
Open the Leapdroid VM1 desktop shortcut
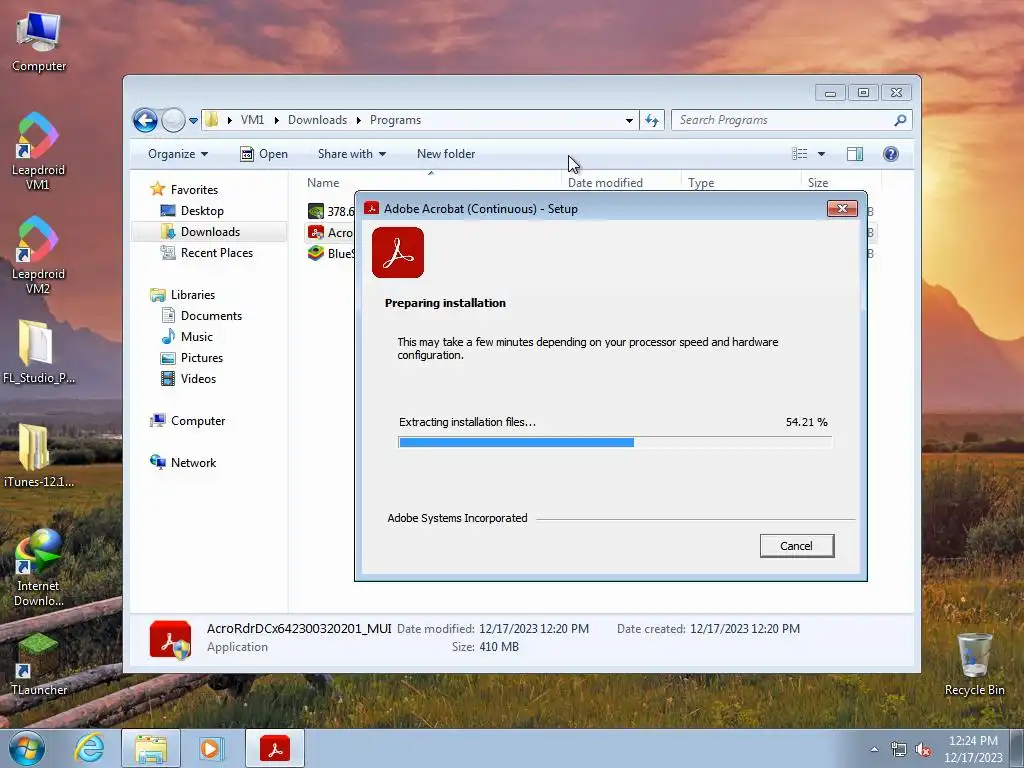38,150
